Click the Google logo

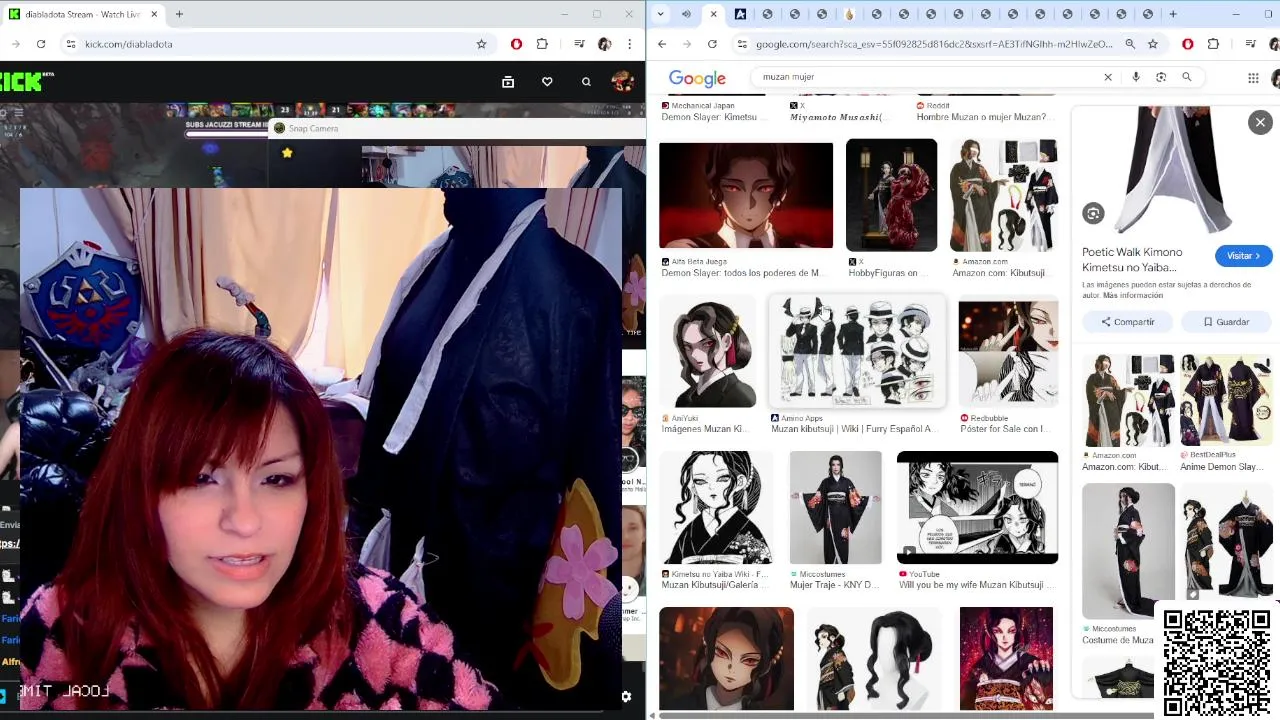tap(697, 78)
